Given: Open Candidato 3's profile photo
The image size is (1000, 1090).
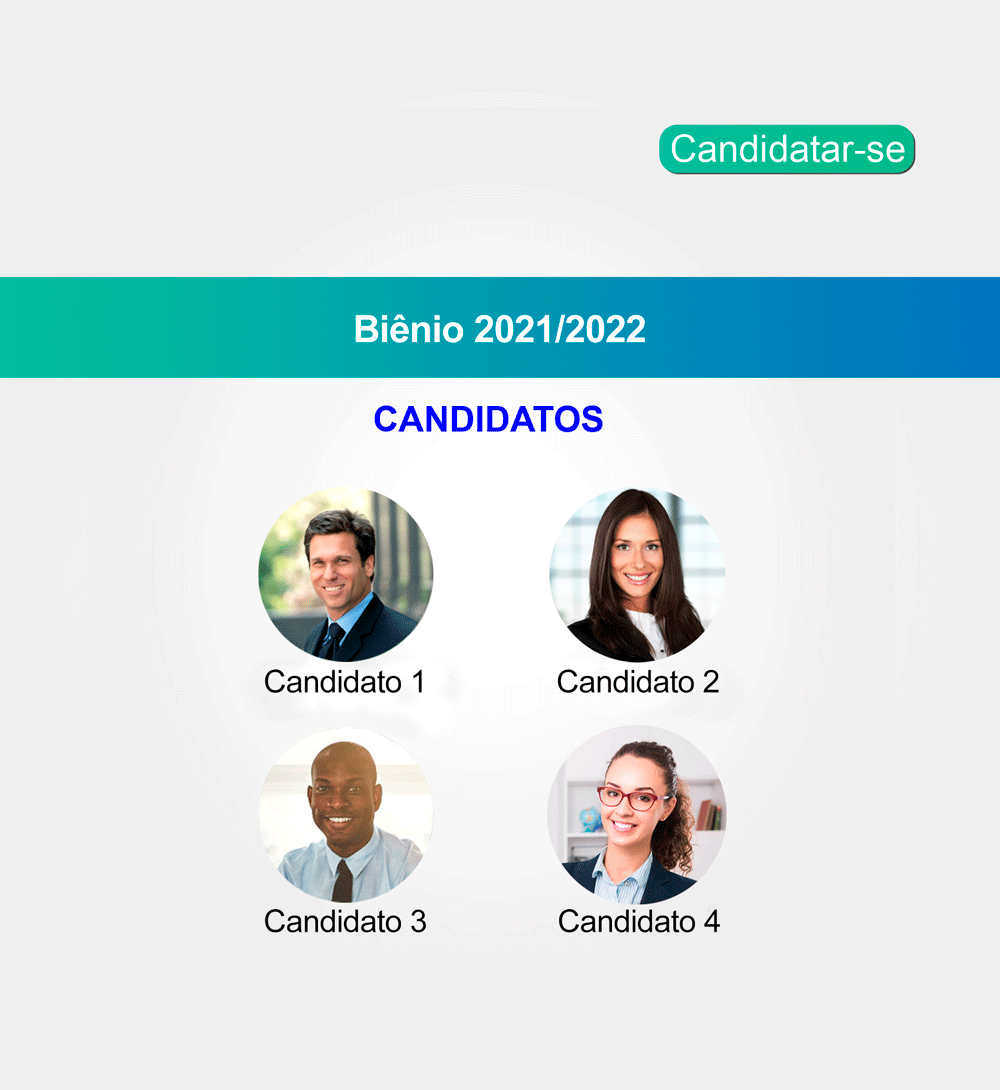Looking at the screenshot, I should coord(345,815).
